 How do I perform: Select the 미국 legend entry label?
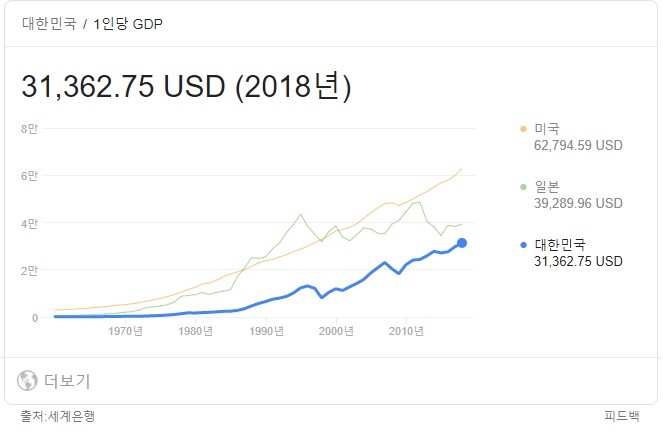(x=547, y=128)
